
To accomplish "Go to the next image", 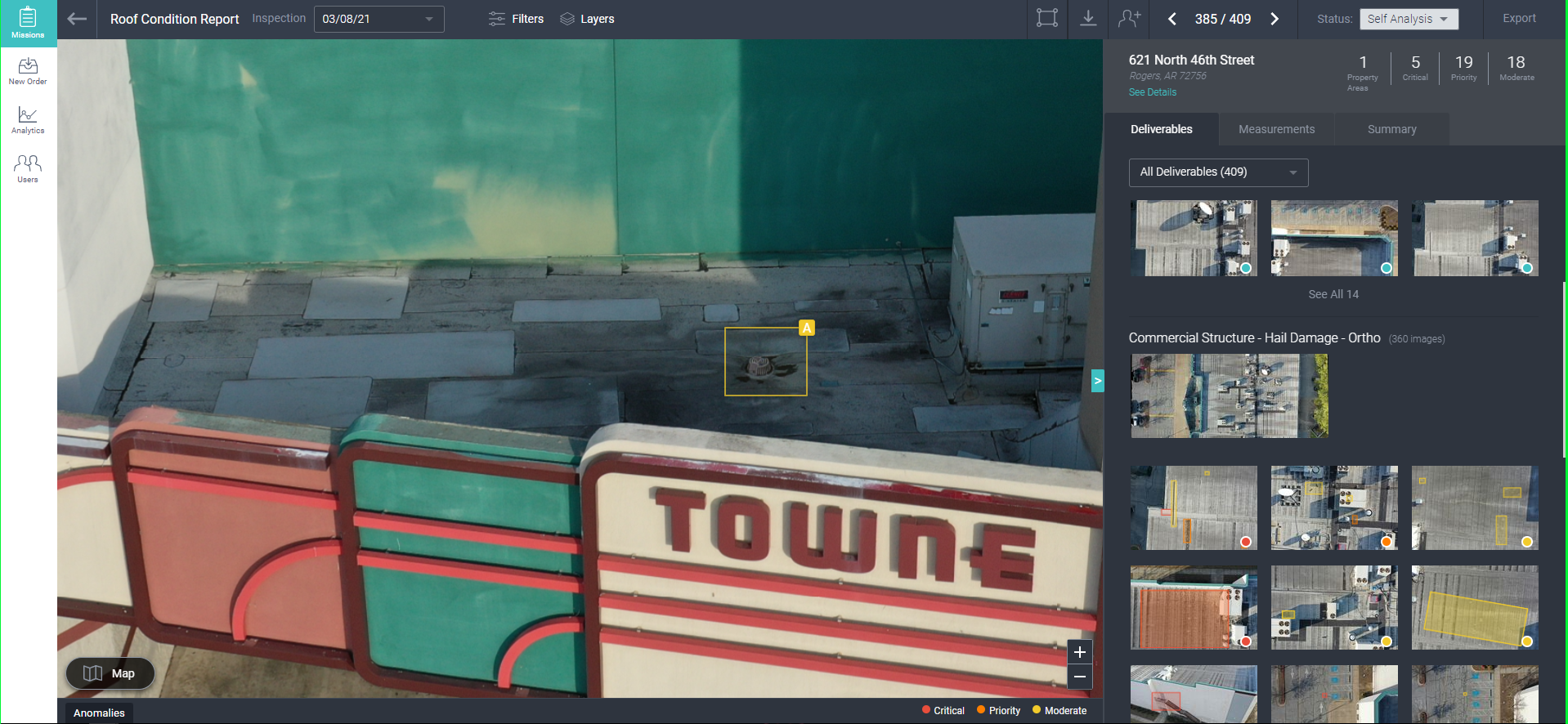I will click(1275, 19).
